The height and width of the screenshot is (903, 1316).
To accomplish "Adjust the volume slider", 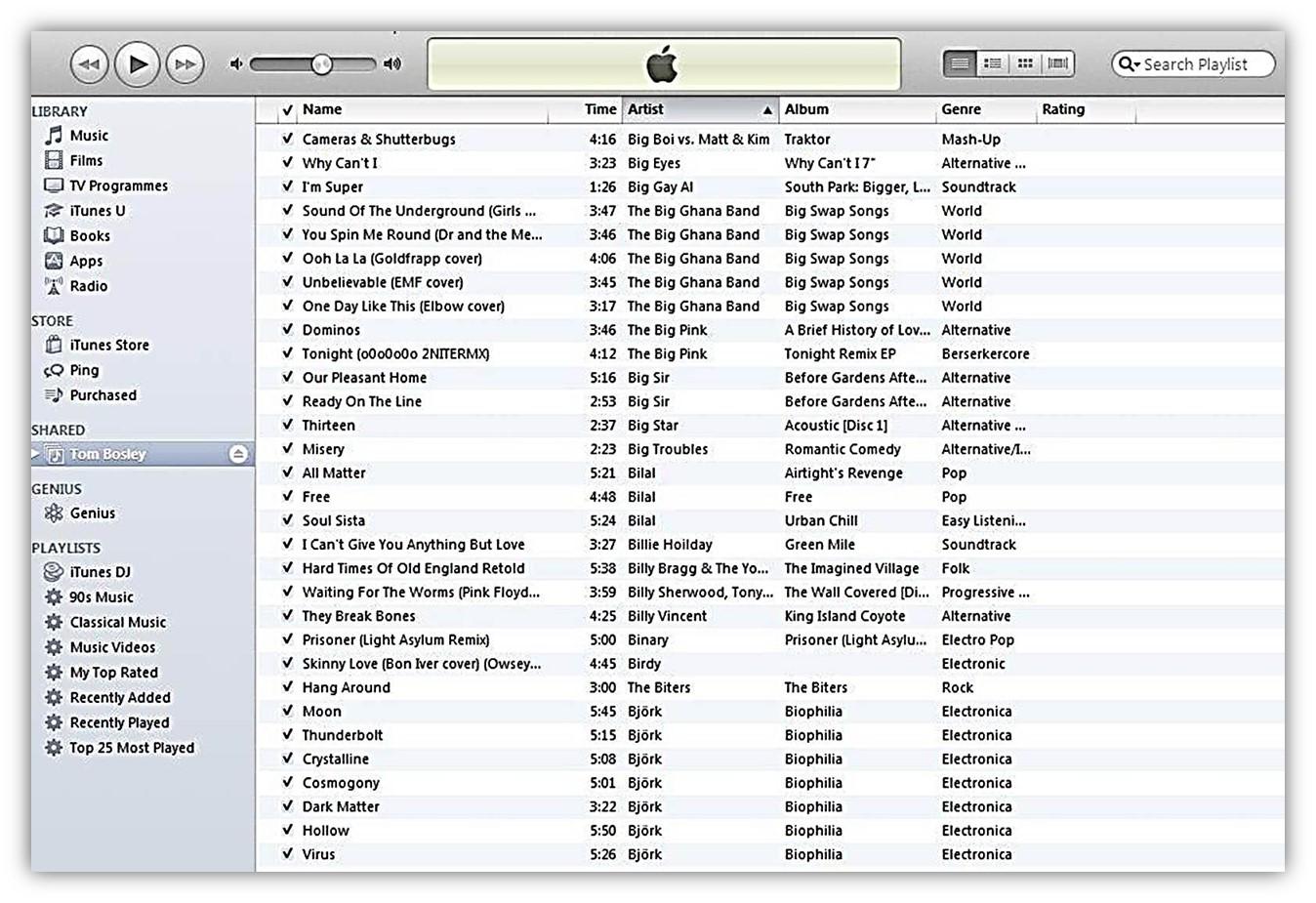I will coord(320,63).
